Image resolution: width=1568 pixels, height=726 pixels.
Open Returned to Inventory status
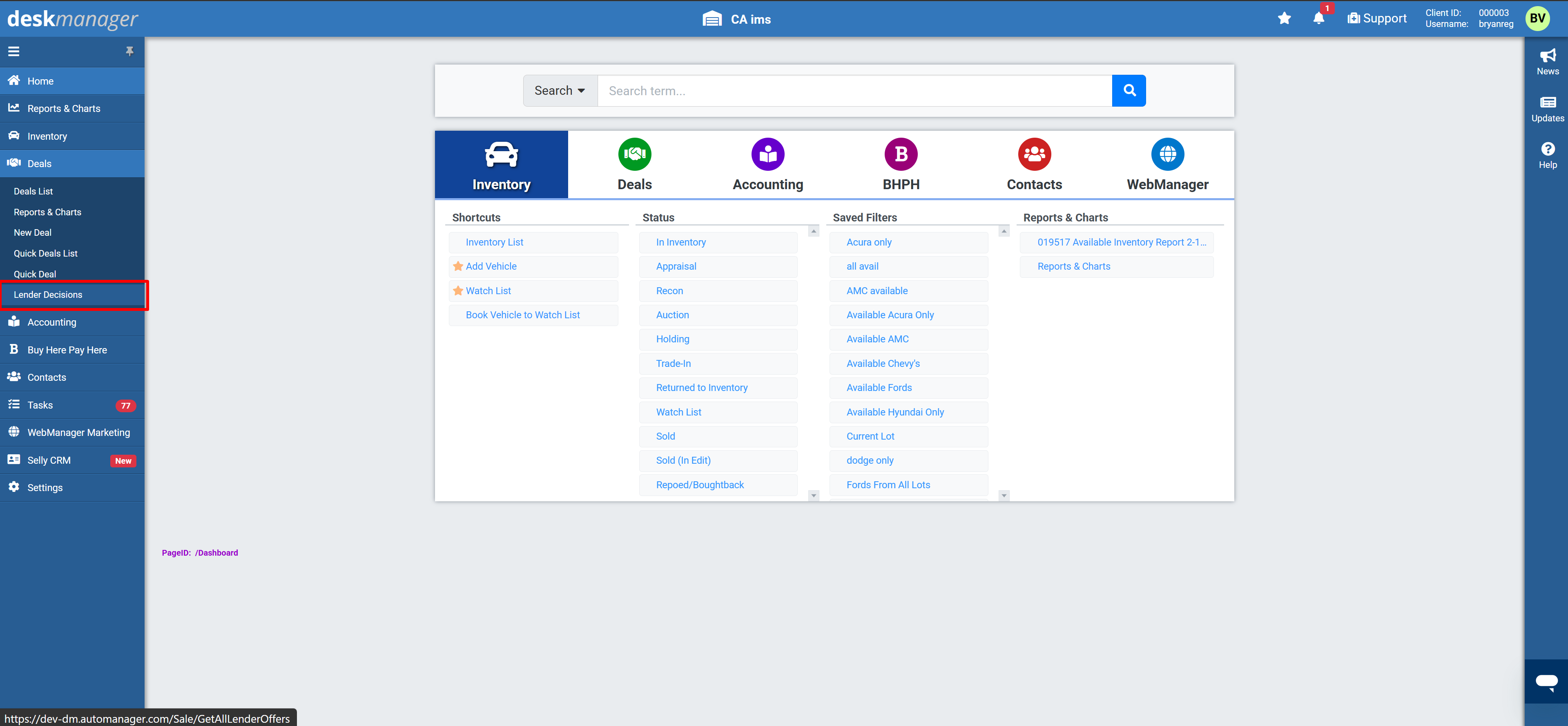[x=718, y=388]
